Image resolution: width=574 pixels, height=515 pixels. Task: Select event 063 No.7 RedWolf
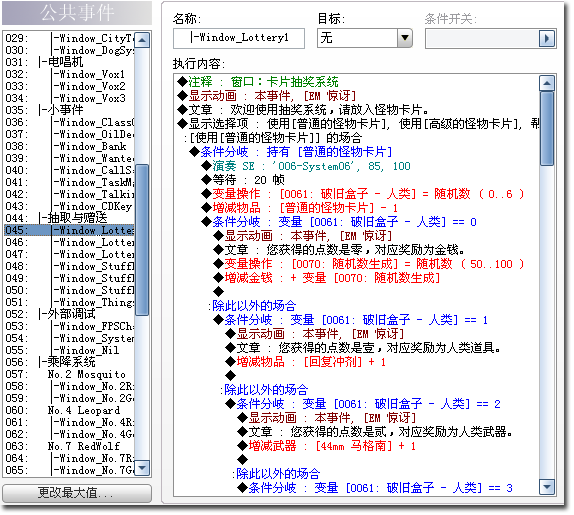coord(70,447)
